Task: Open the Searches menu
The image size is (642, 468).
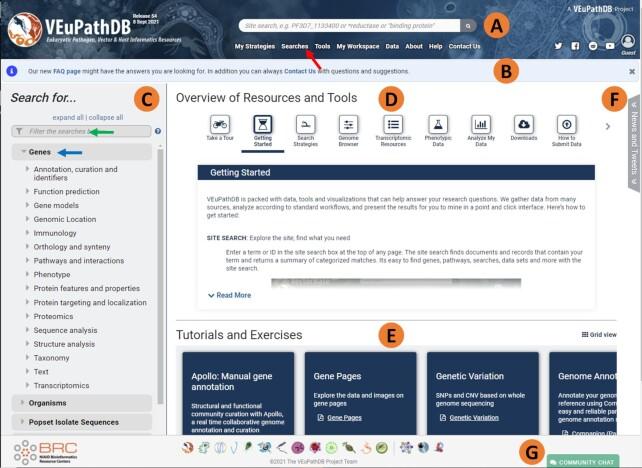Action: pos(295,46)
